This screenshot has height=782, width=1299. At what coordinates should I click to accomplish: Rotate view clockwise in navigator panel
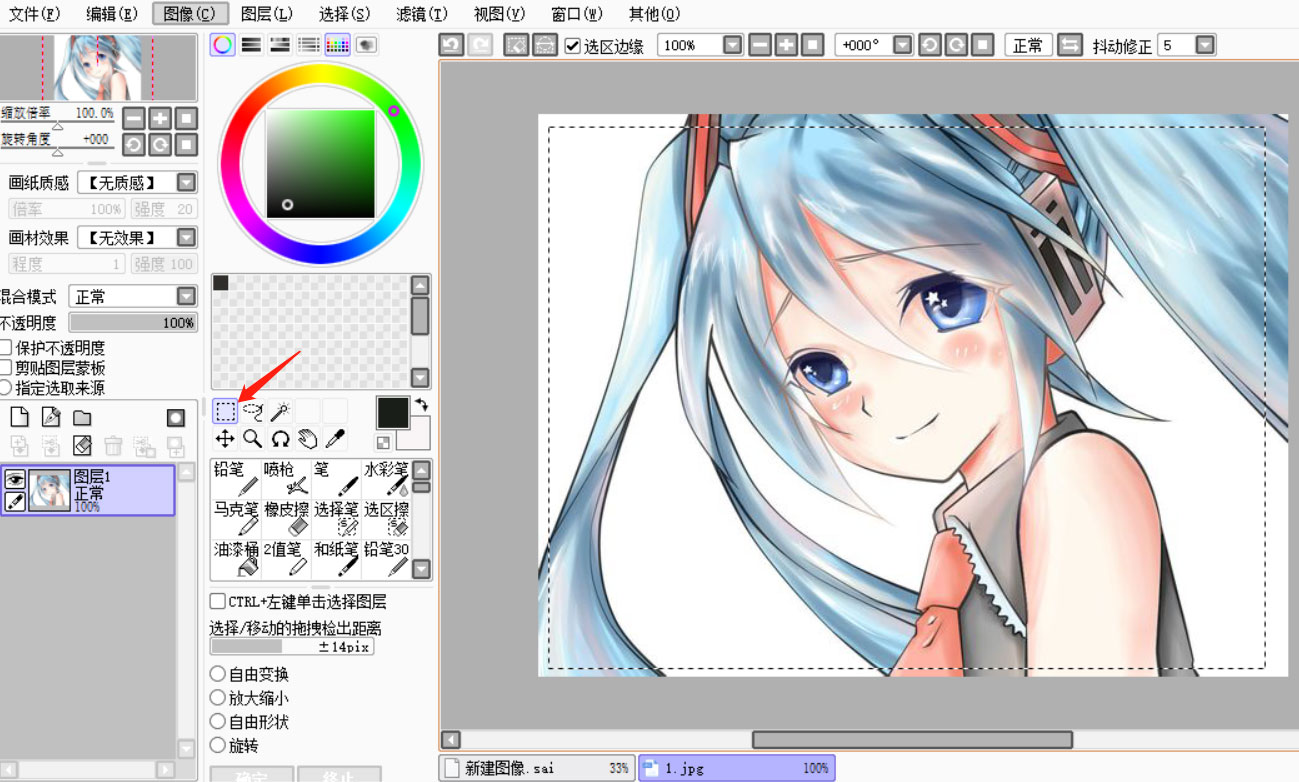pos(160,145)
